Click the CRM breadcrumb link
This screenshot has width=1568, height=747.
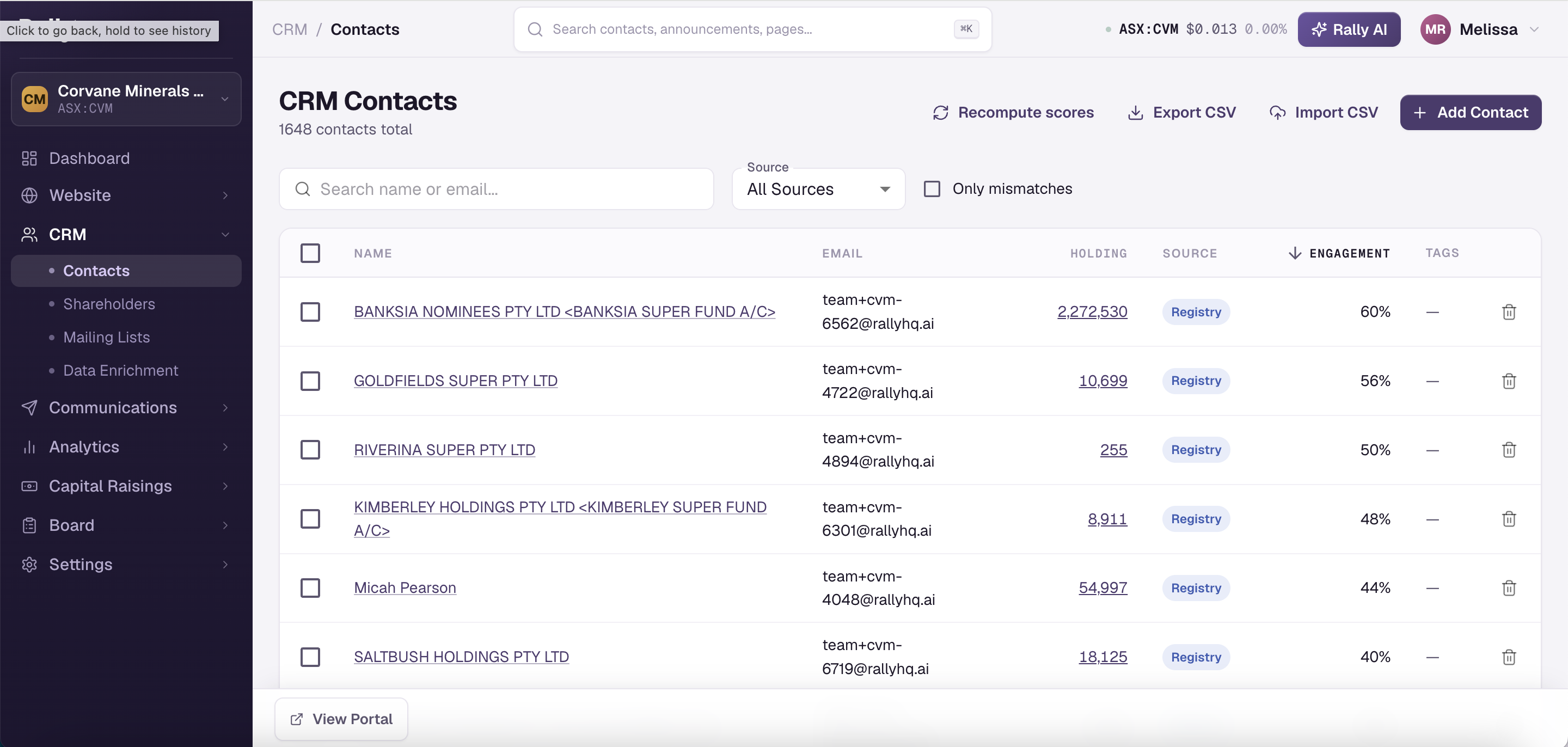point(290,29)
